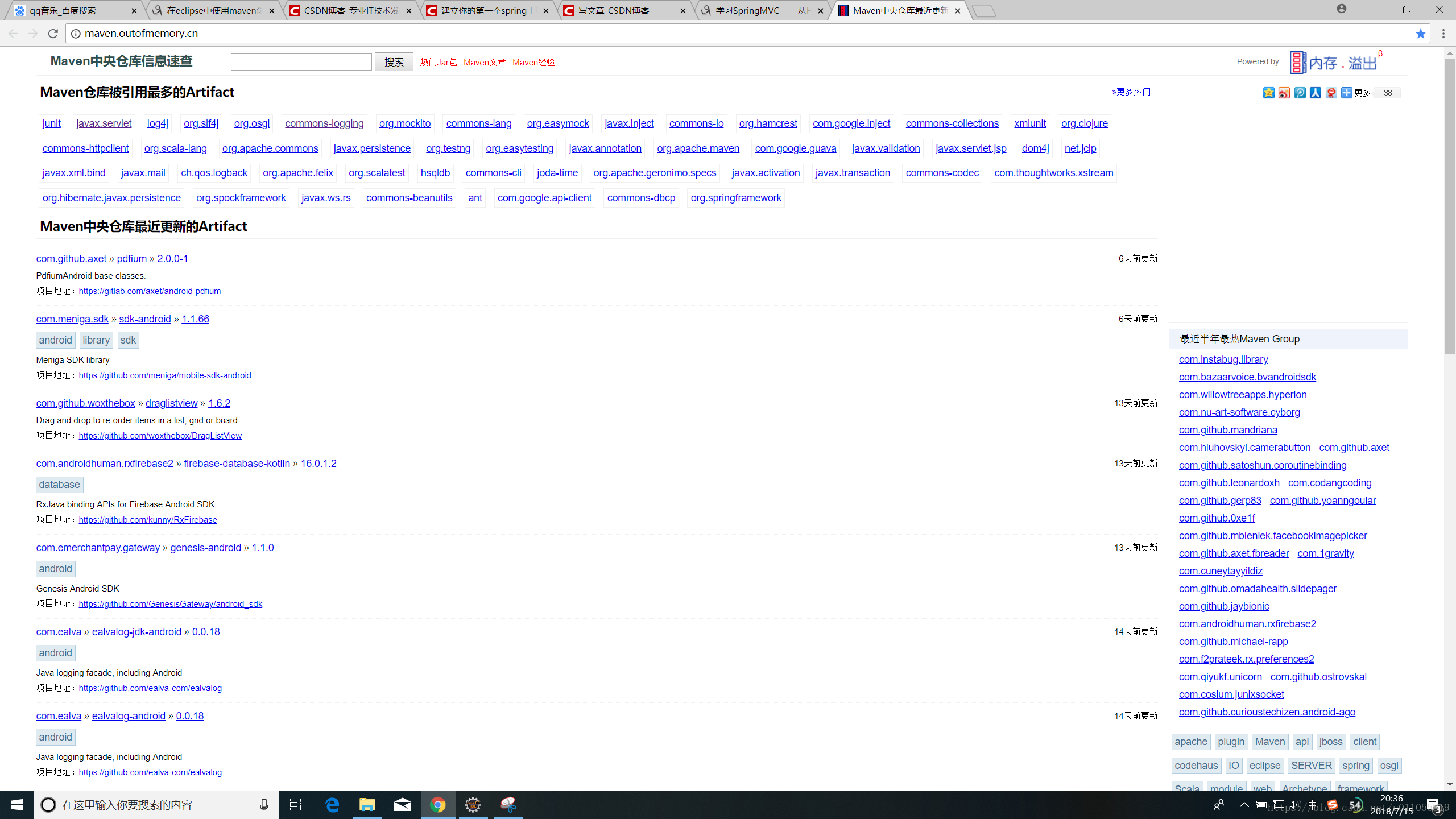Switch to 学习SpringMVC tab

coord(762,11)
